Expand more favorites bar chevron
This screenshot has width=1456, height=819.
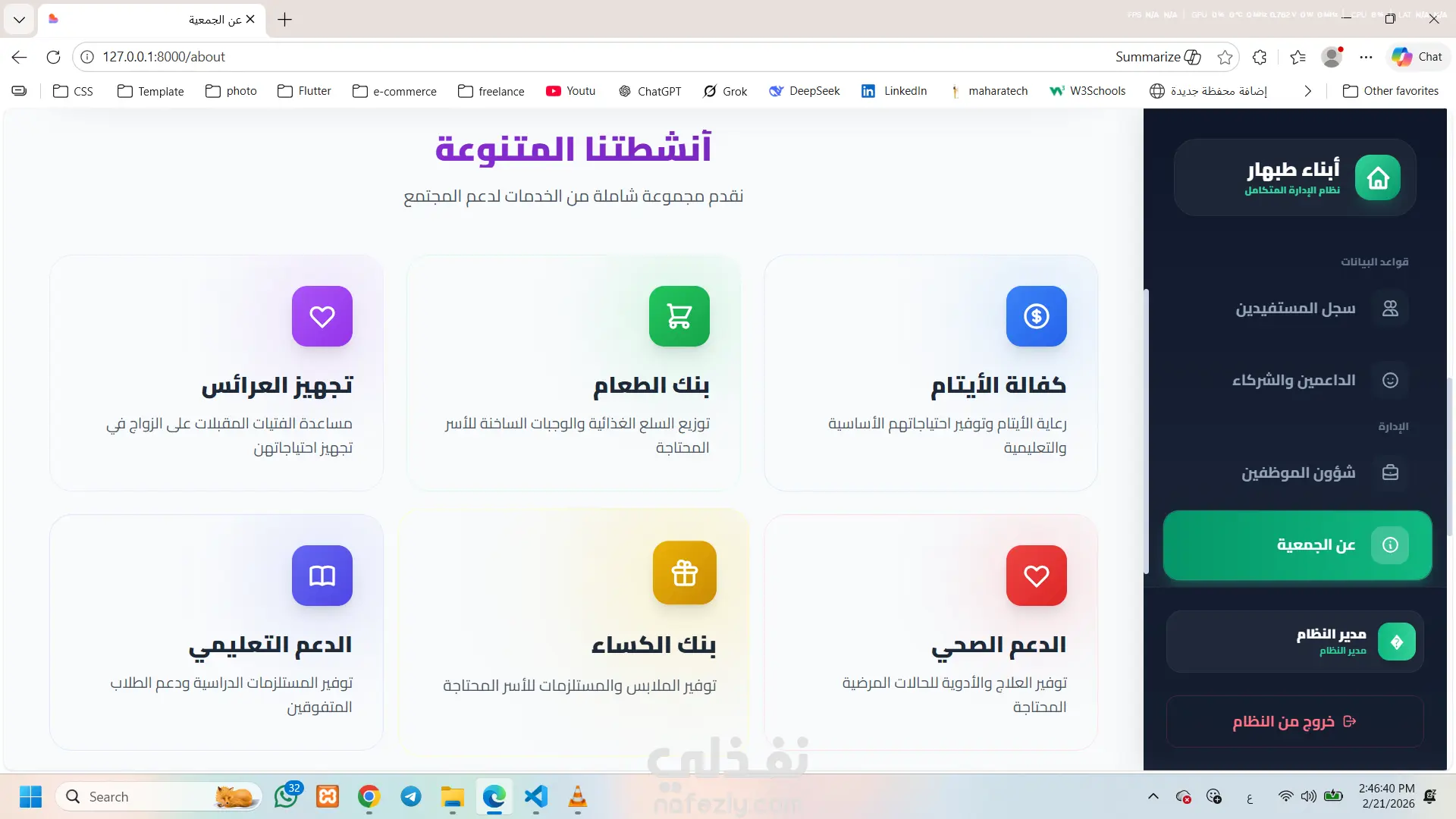[x=1307, y=91]
